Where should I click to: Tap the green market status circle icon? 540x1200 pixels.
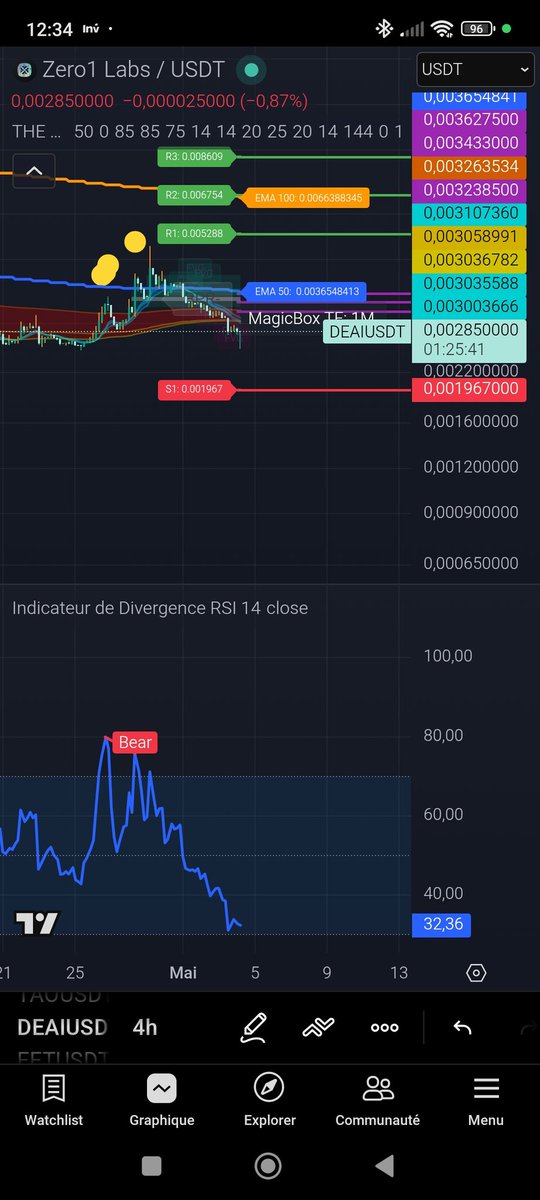click(x=251, y=70)
